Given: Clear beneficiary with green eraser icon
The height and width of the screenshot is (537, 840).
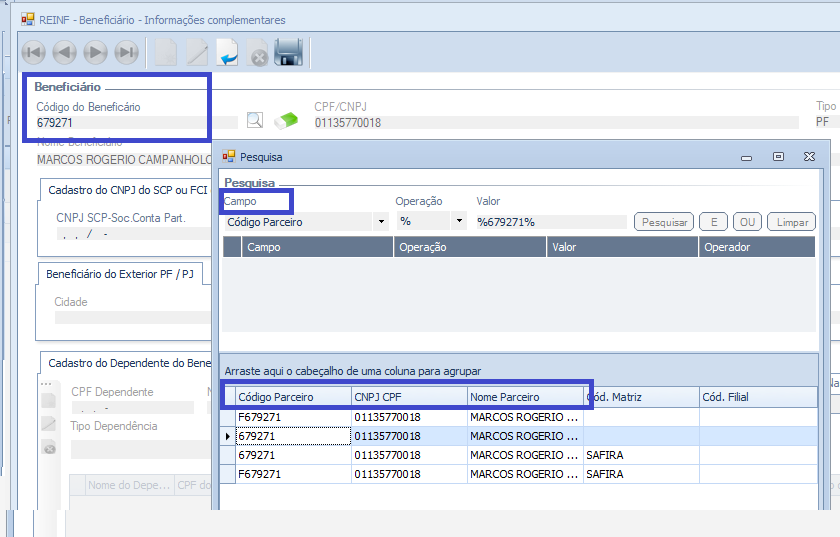Looking at the screenshot, I should (x=286, y=120).
